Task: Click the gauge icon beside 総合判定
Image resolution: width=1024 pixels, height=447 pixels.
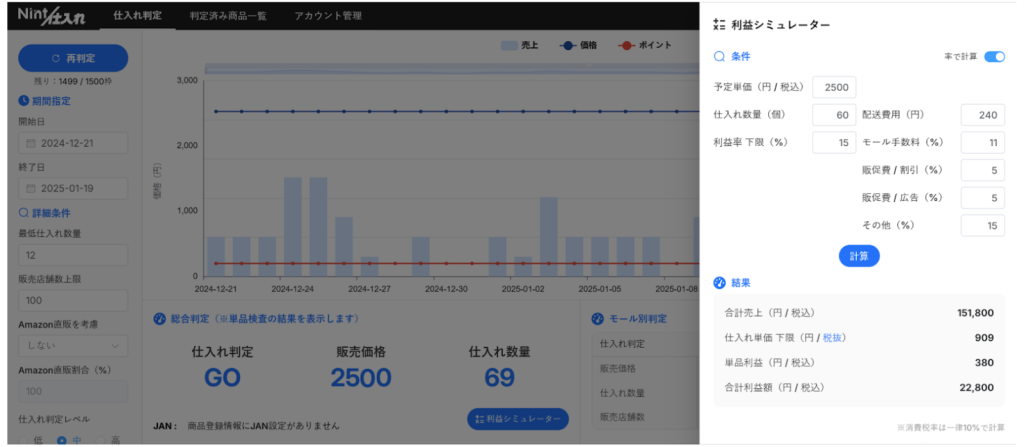Action: [x=158, y=319]
